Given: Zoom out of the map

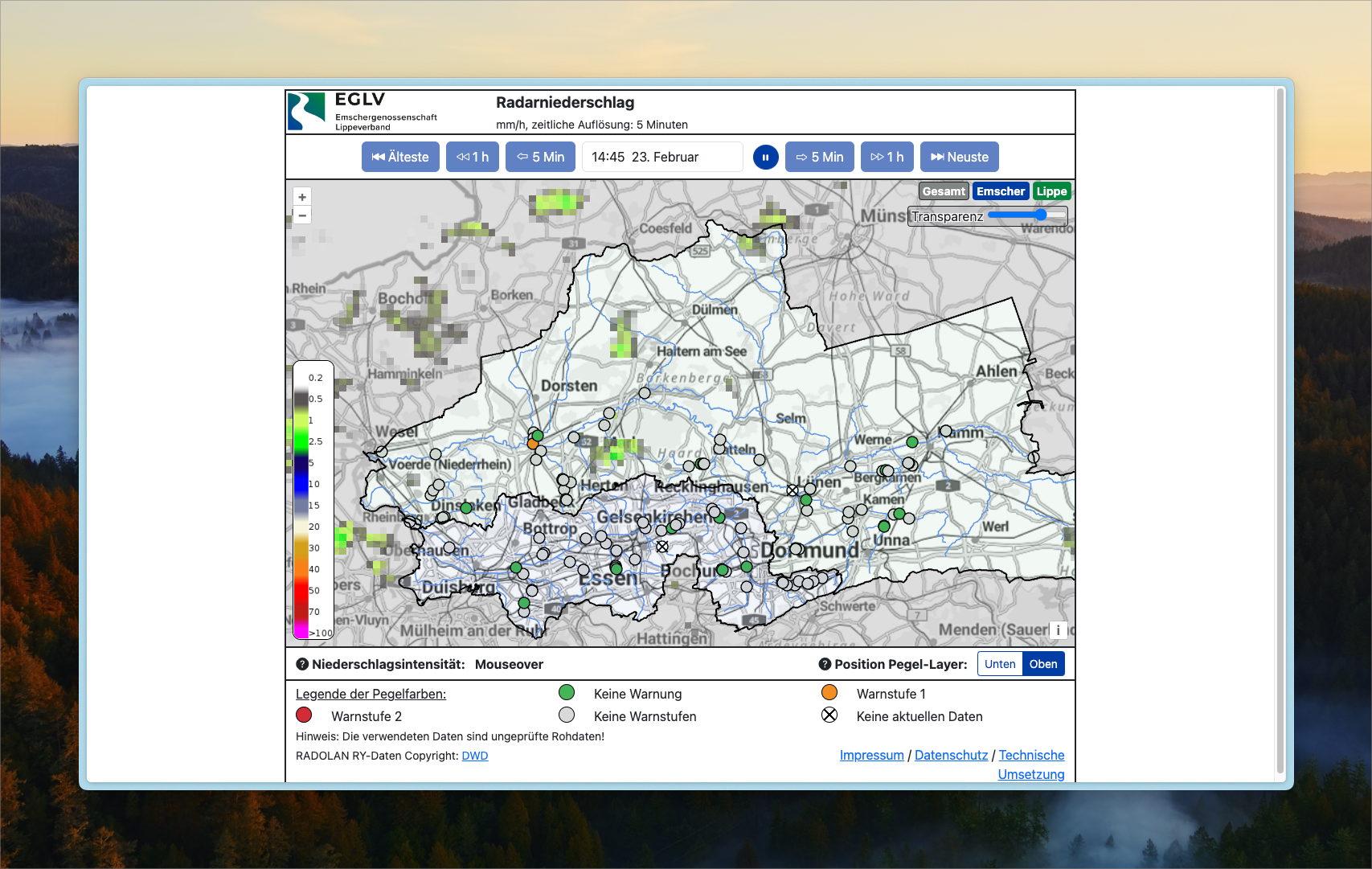Looking at the screenshot, I should tap(302, 215).
